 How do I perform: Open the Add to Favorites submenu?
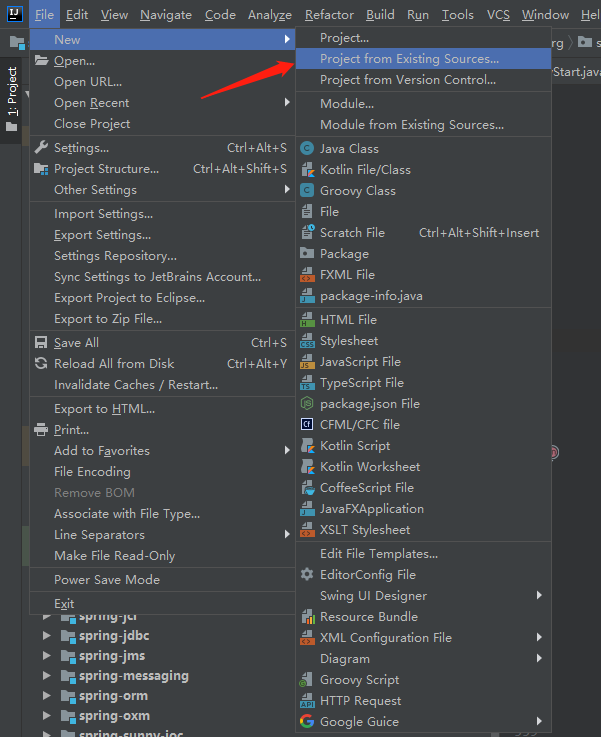(x=162, y=450)
